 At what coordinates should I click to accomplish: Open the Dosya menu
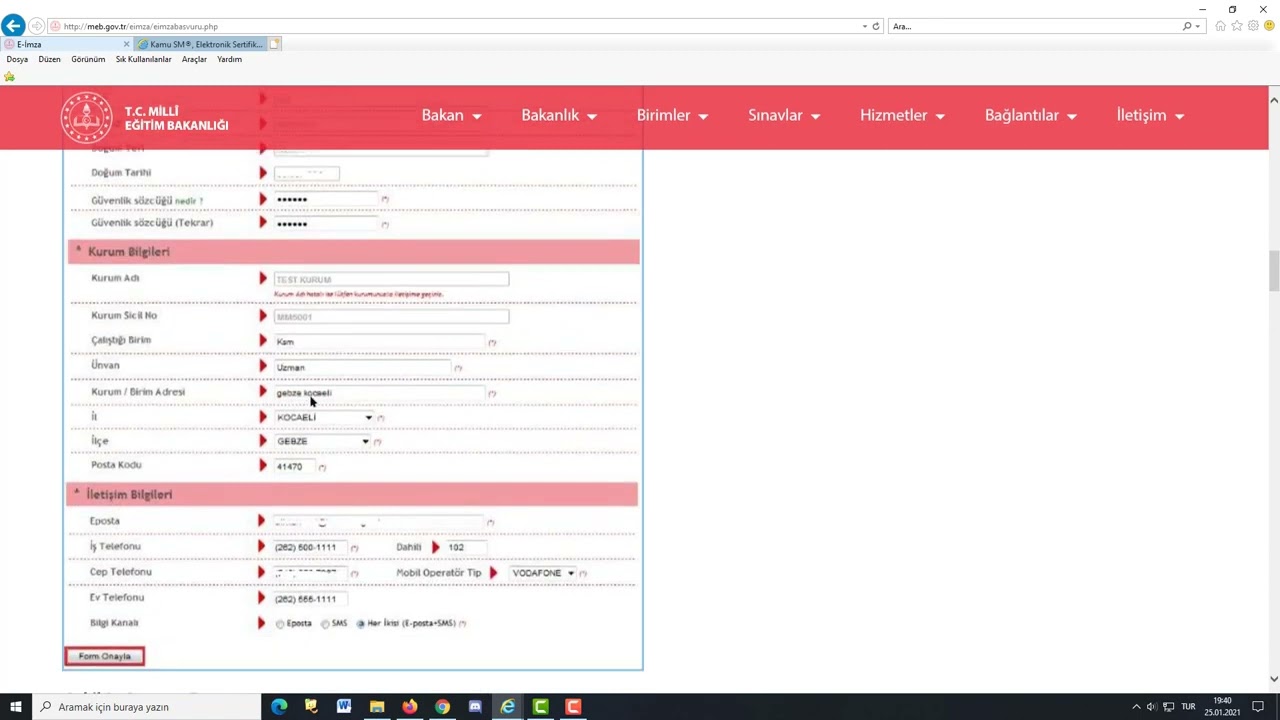pyautogui.click(x=17, y=59)
